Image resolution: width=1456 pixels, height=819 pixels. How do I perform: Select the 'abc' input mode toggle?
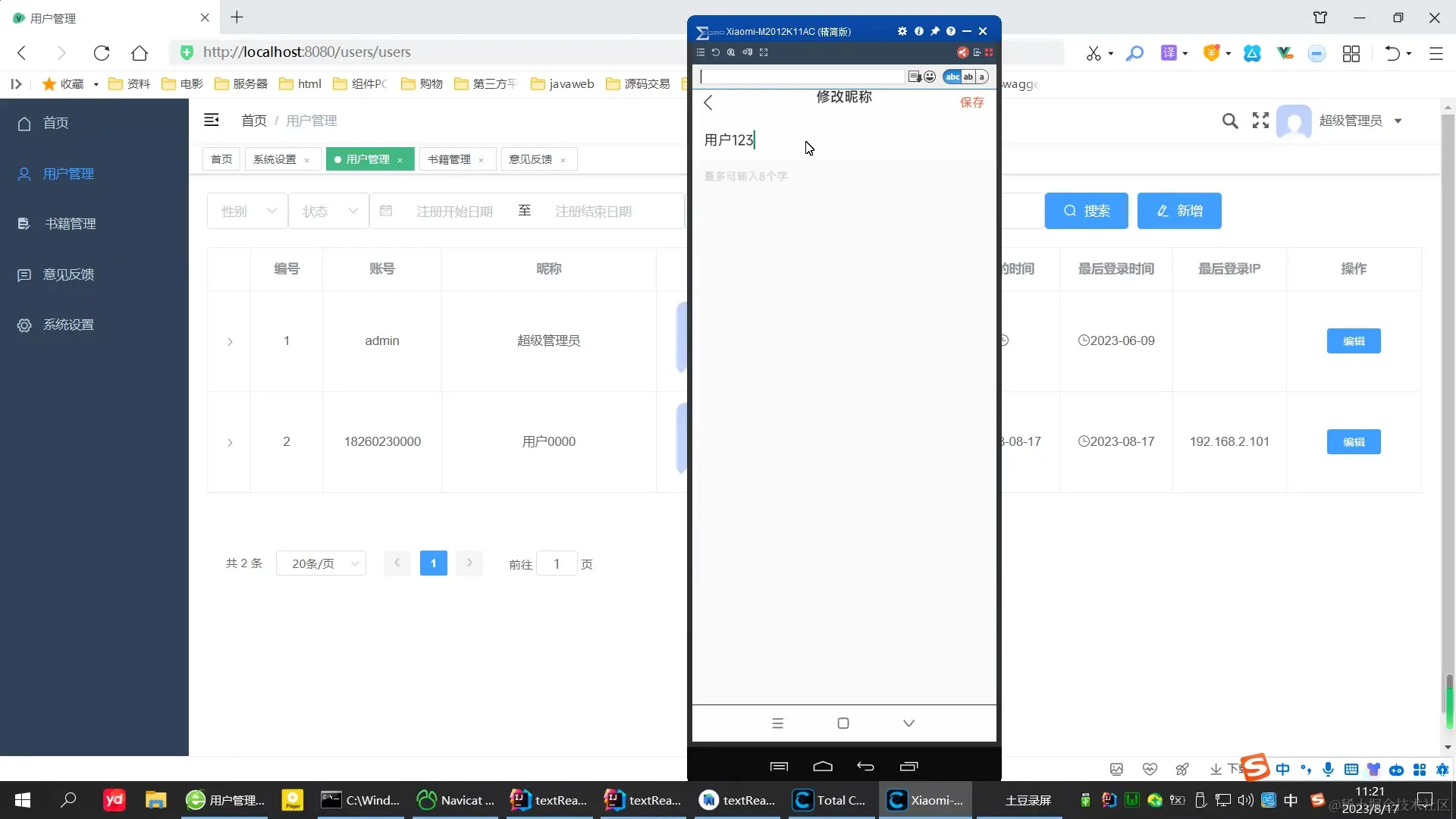952,77
